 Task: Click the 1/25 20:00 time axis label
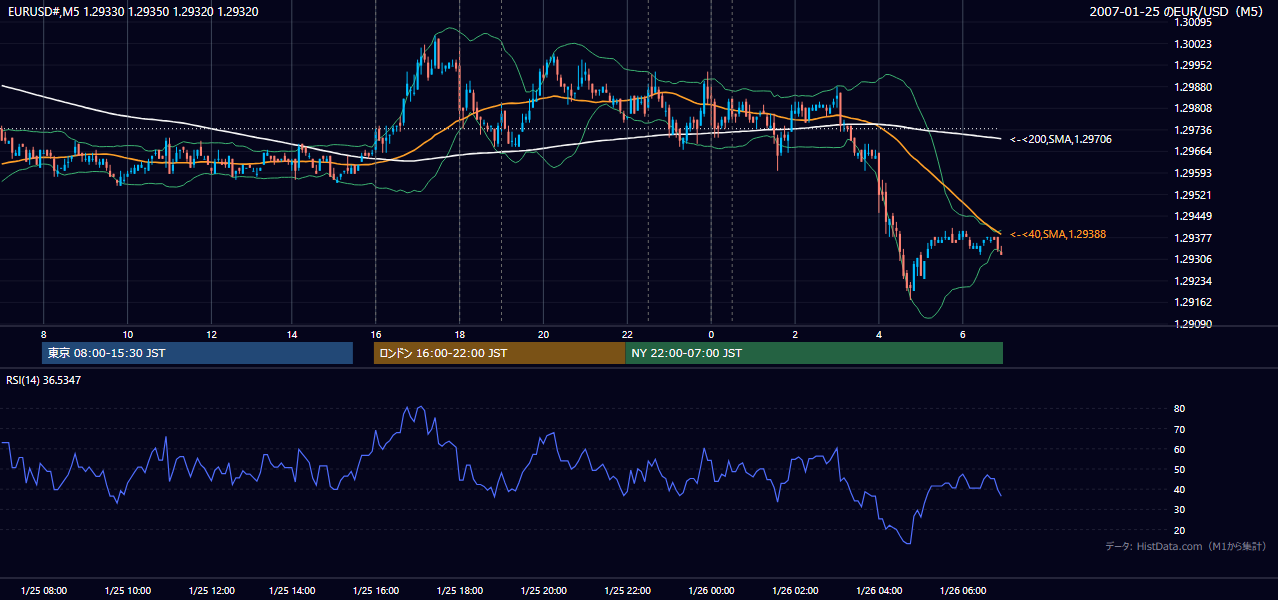[x=545, y=590]
